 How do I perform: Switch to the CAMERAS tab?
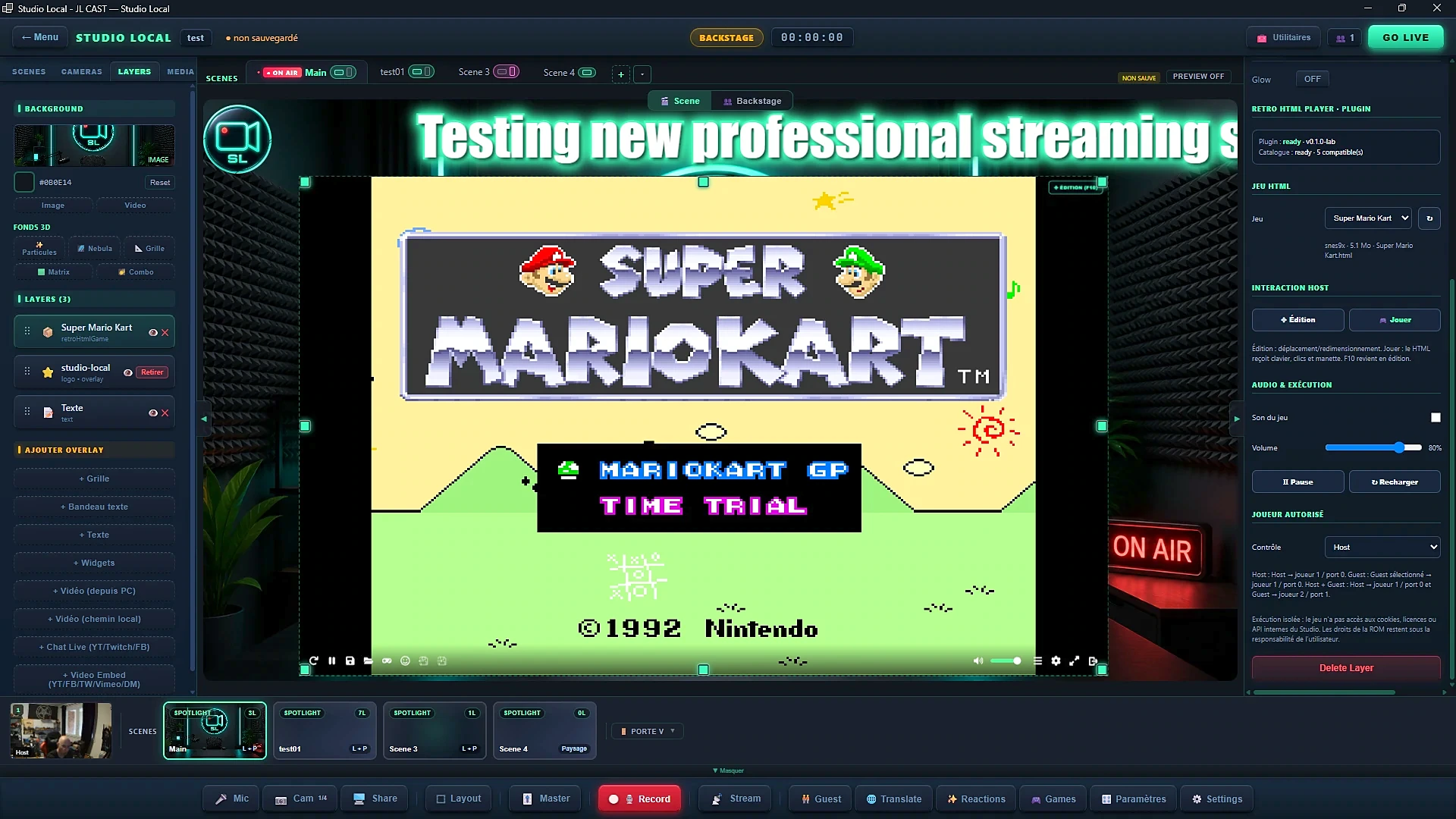point(82,71)
